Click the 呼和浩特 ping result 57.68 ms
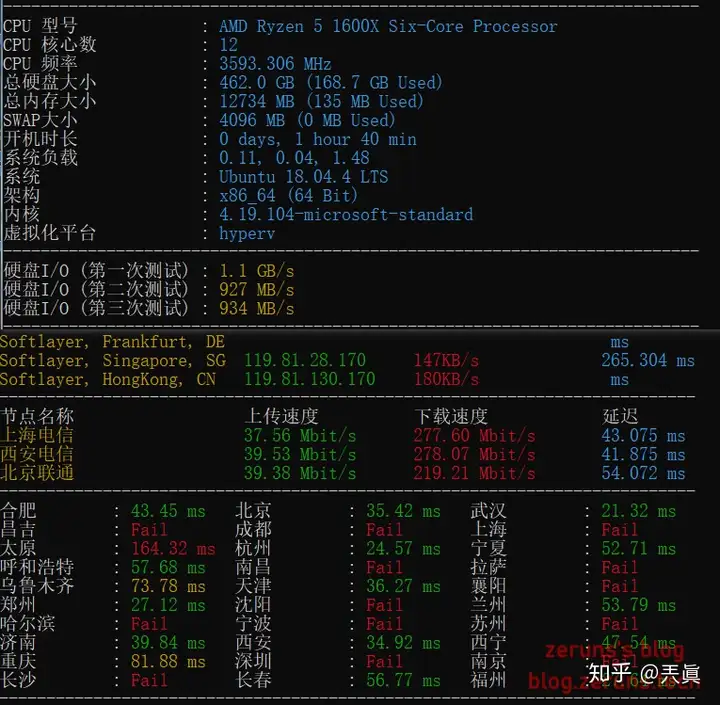Screen dimensions: 720x705 click(x=168, y=567)
